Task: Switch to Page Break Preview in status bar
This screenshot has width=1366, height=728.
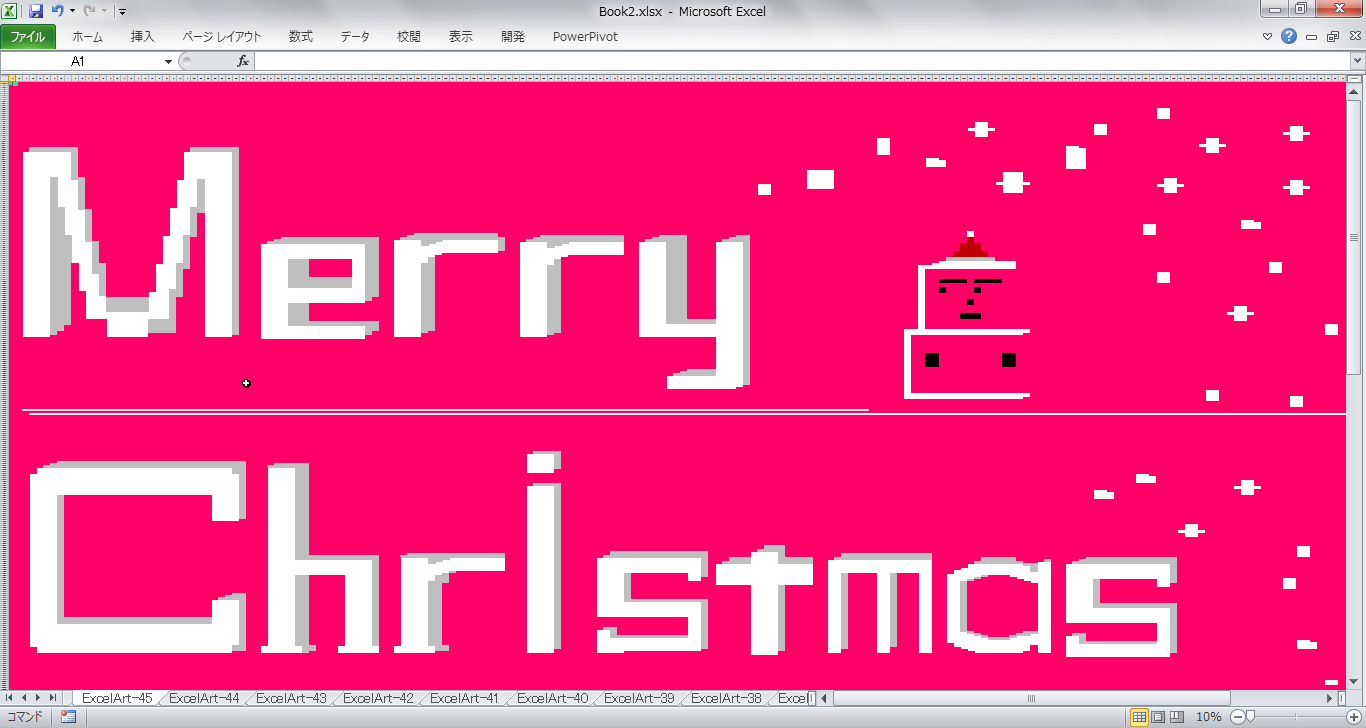Action: (1177, 717)
